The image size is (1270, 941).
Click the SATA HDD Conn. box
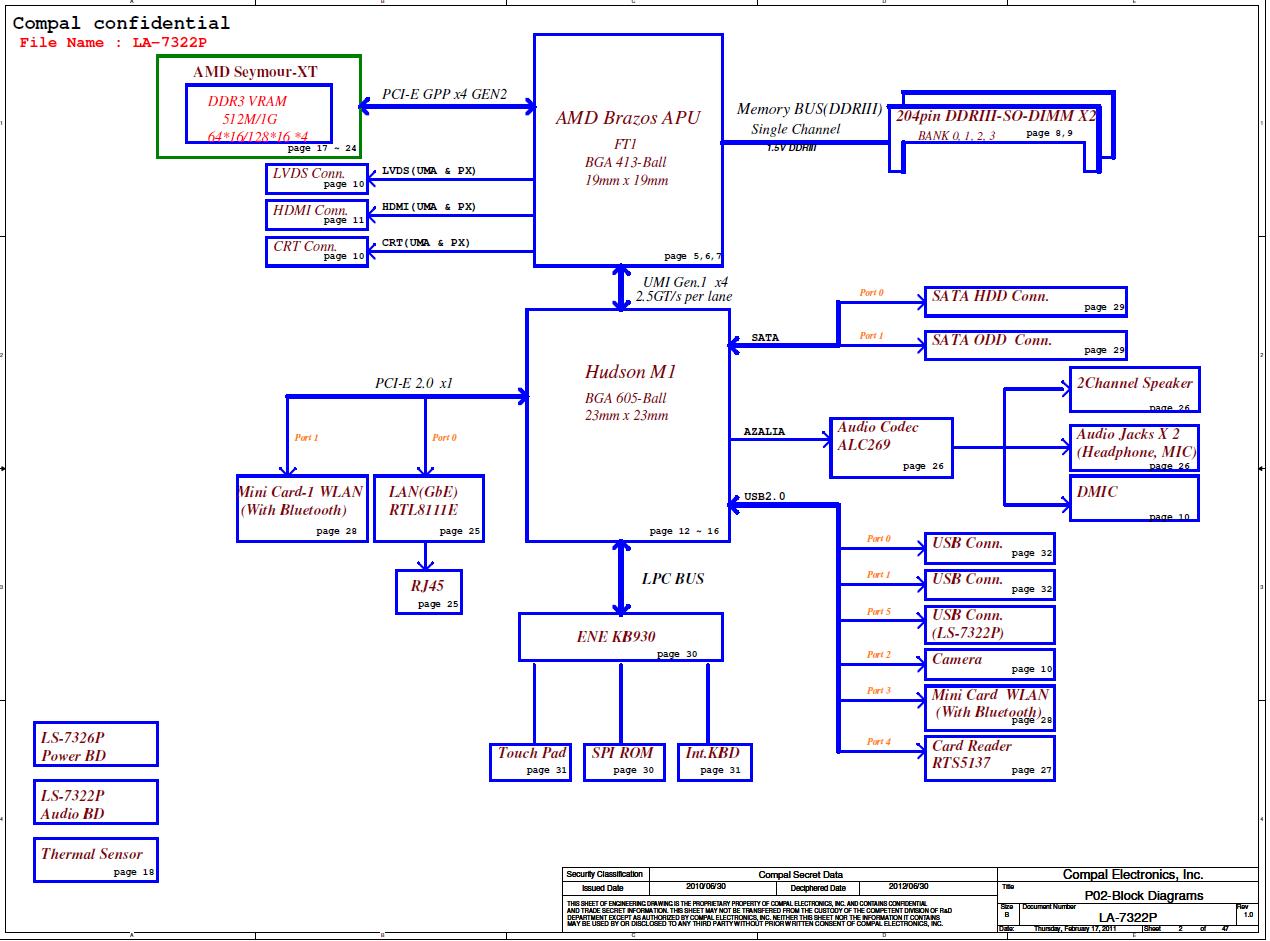[x=1026, y=302]
